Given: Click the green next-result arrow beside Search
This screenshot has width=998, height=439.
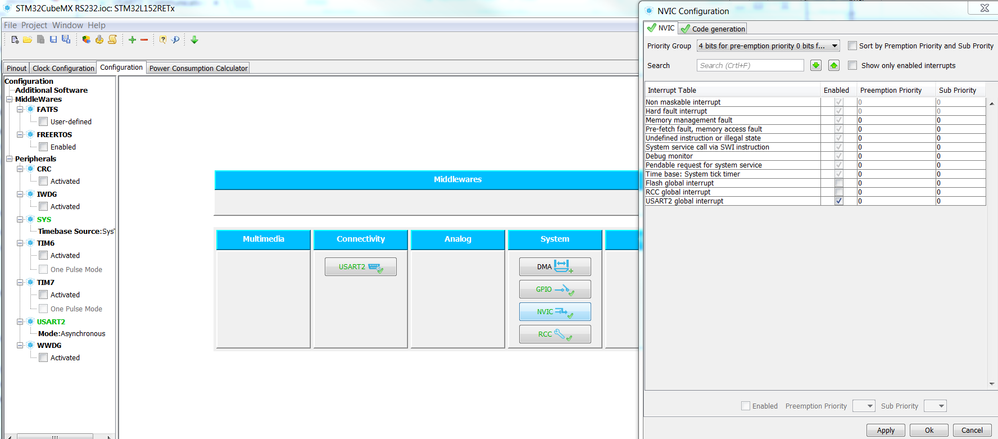Looking at the screenshot, I should click(x=816, y=66).
